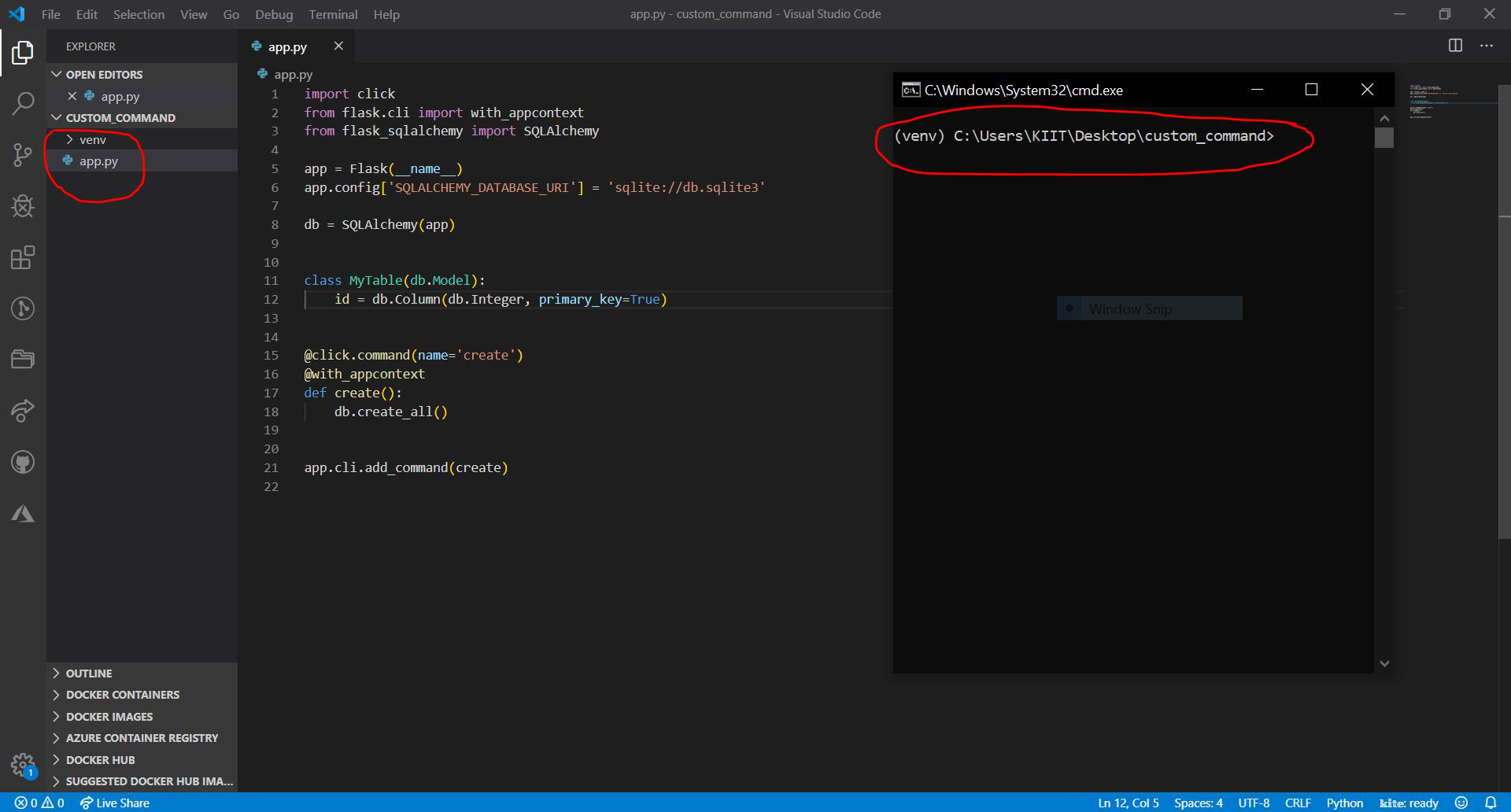Viewport: 1511px width, 812px height.
Task: Click the cmd window scrollbar down arrow
Action: pos(1384,663)
